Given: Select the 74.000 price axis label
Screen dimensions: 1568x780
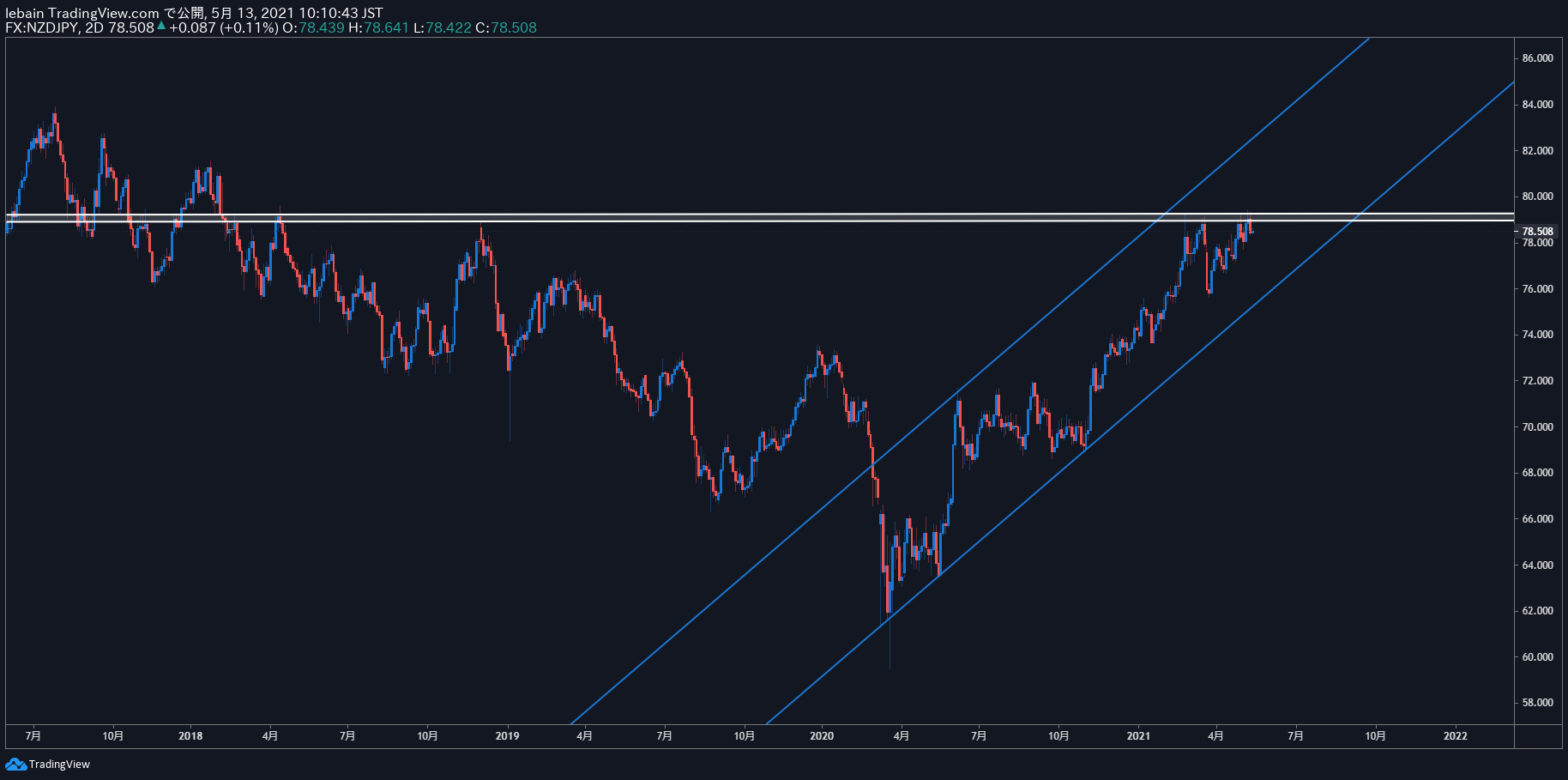Looking at the screenshot, I should pos(1537,335).
